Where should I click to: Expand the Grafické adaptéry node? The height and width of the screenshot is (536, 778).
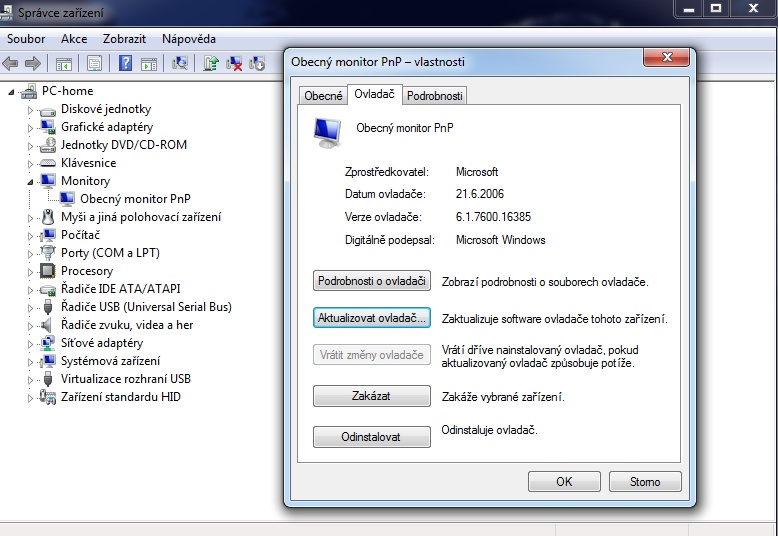point(30,128)
